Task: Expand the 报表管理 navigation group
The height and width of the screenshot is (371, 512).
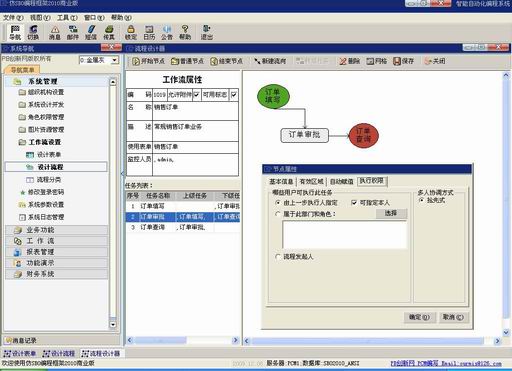Action: (57, 252)
